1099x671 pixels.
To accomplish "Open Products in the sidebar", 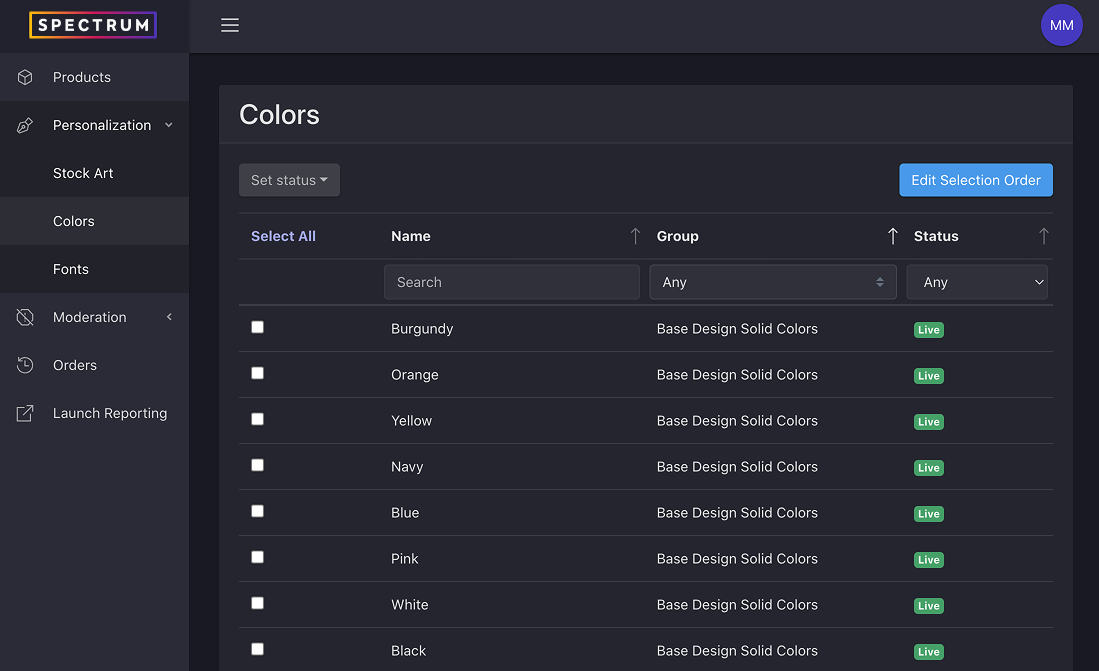I will click(95, 77).
